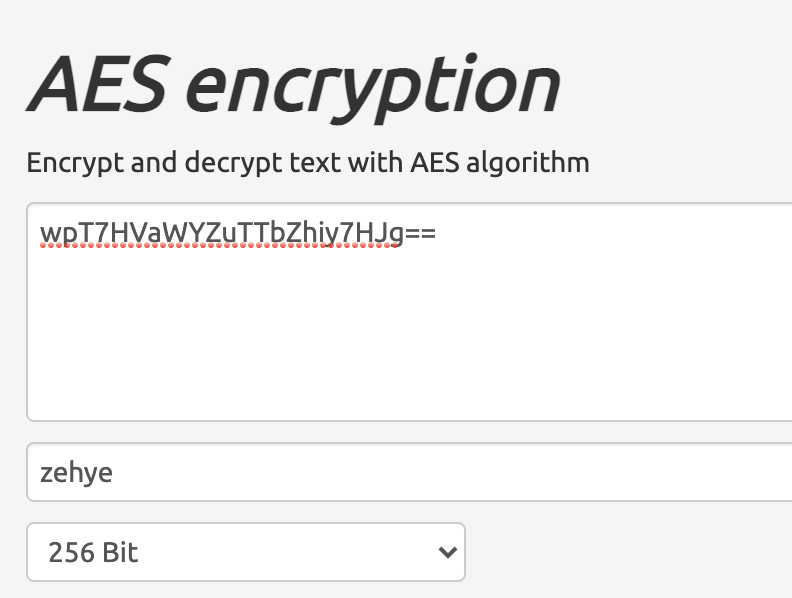The height and width of the screenshot is (598, 792).
Task: Focus the secret key field containing zehye
Action: 409,472
